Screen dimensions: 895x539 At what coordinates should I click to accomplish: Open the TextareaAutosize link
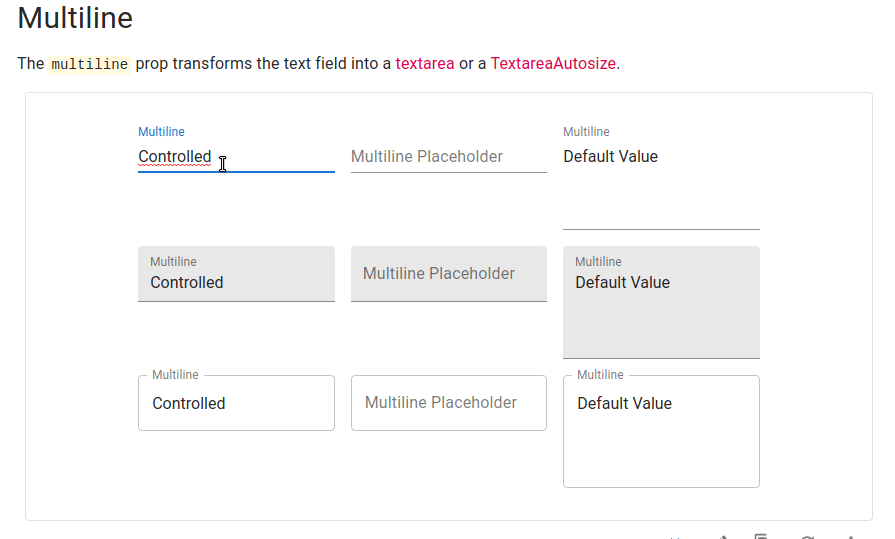coord(553,63)
